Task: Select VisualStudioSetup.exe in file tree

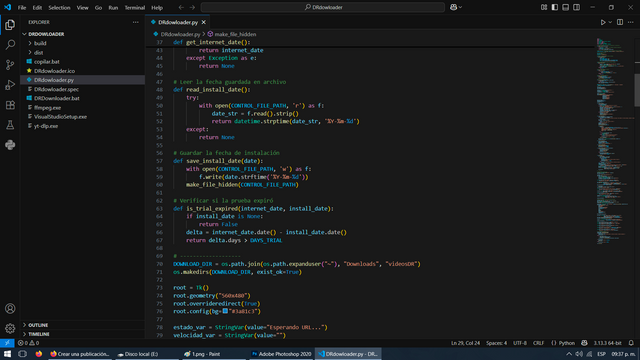Action: coord(60,117)
